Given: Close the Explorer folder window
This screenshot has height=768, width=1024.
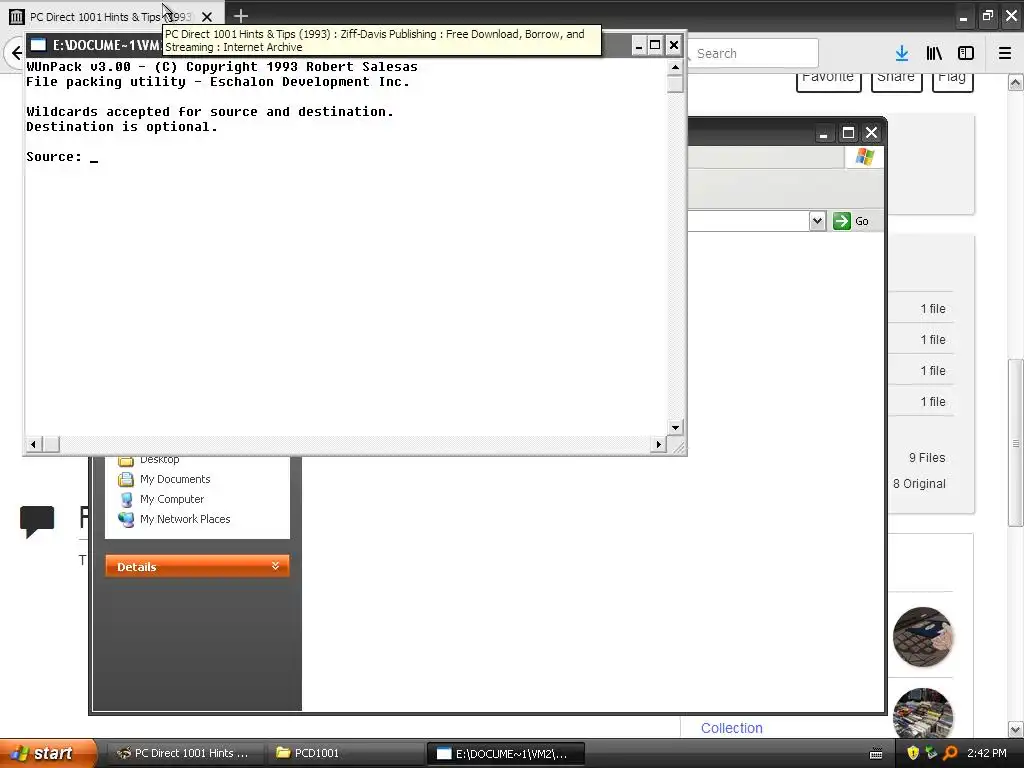Looking at the screenshot, I should (x=871, y=133).
